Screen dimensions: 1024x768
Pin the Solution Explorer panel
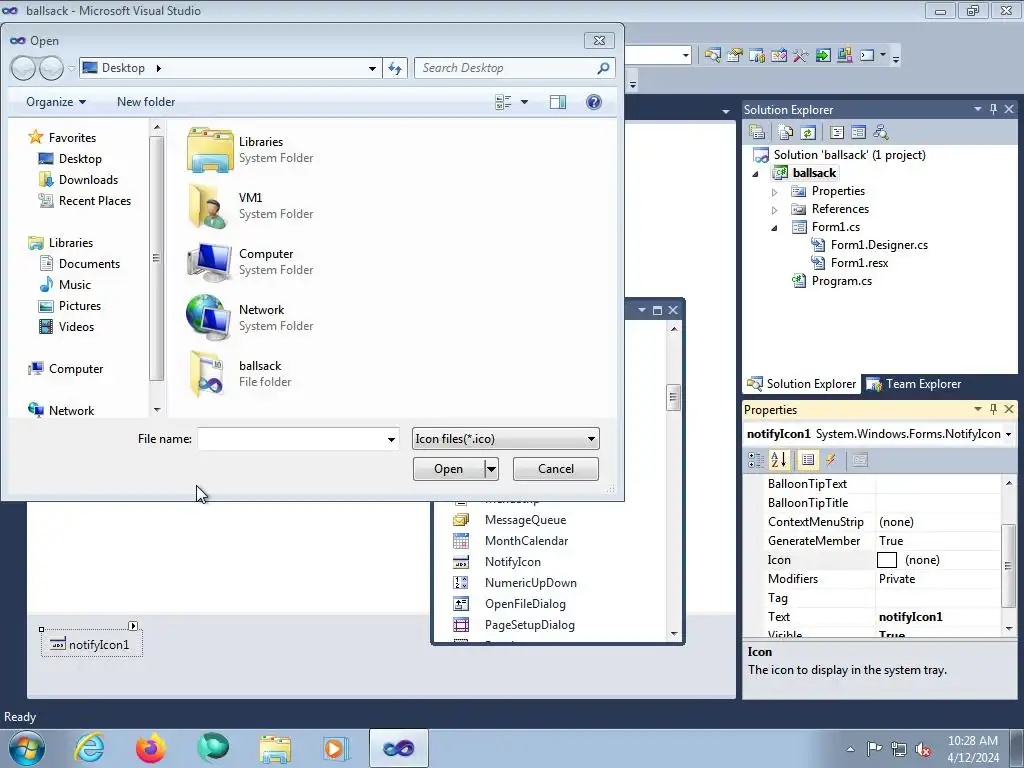(993, 110)
